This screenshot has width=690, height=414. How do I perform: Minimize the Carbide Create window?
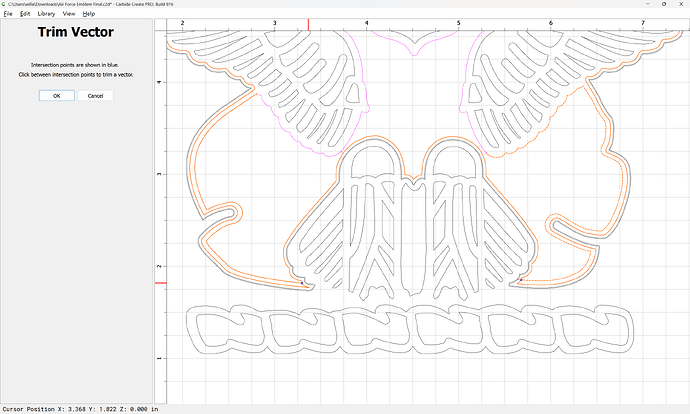648,4
